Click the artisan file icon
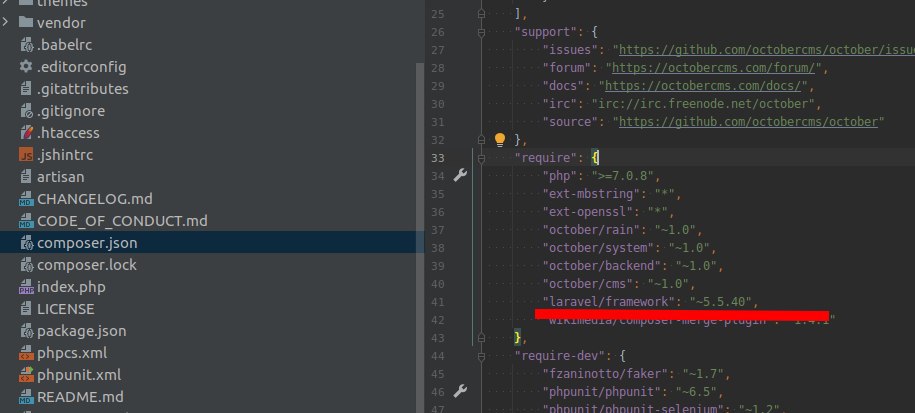This screenshot has width=915, height=413. click(x=26, y=177)
